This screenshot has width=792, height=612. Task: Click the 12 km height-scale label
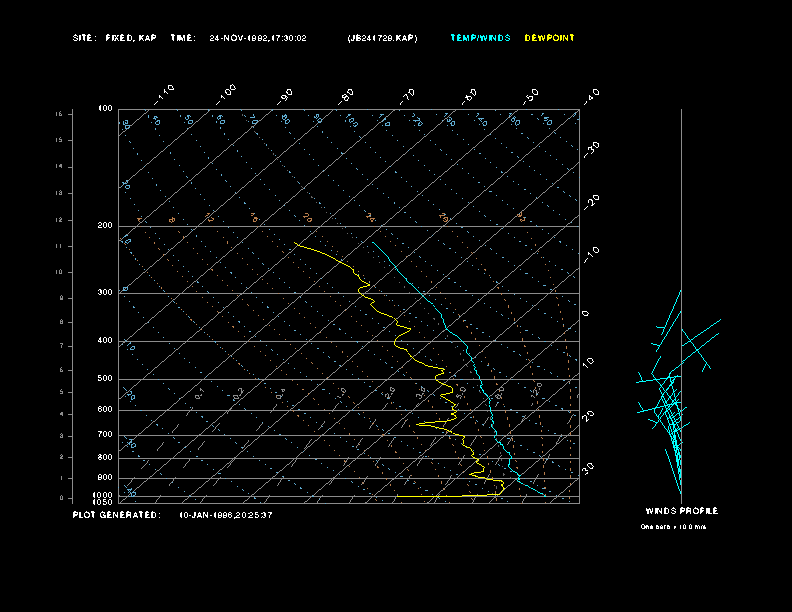[60, 220]
